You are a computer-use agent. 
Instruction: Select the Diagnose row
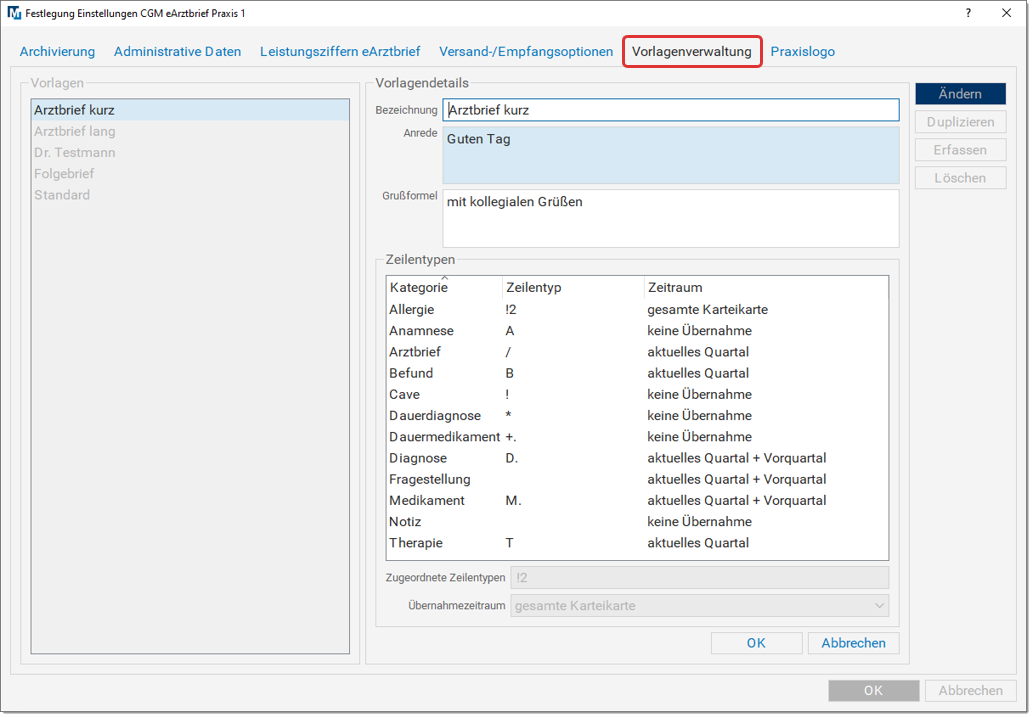pyautogui.click(x=637, y=458)
